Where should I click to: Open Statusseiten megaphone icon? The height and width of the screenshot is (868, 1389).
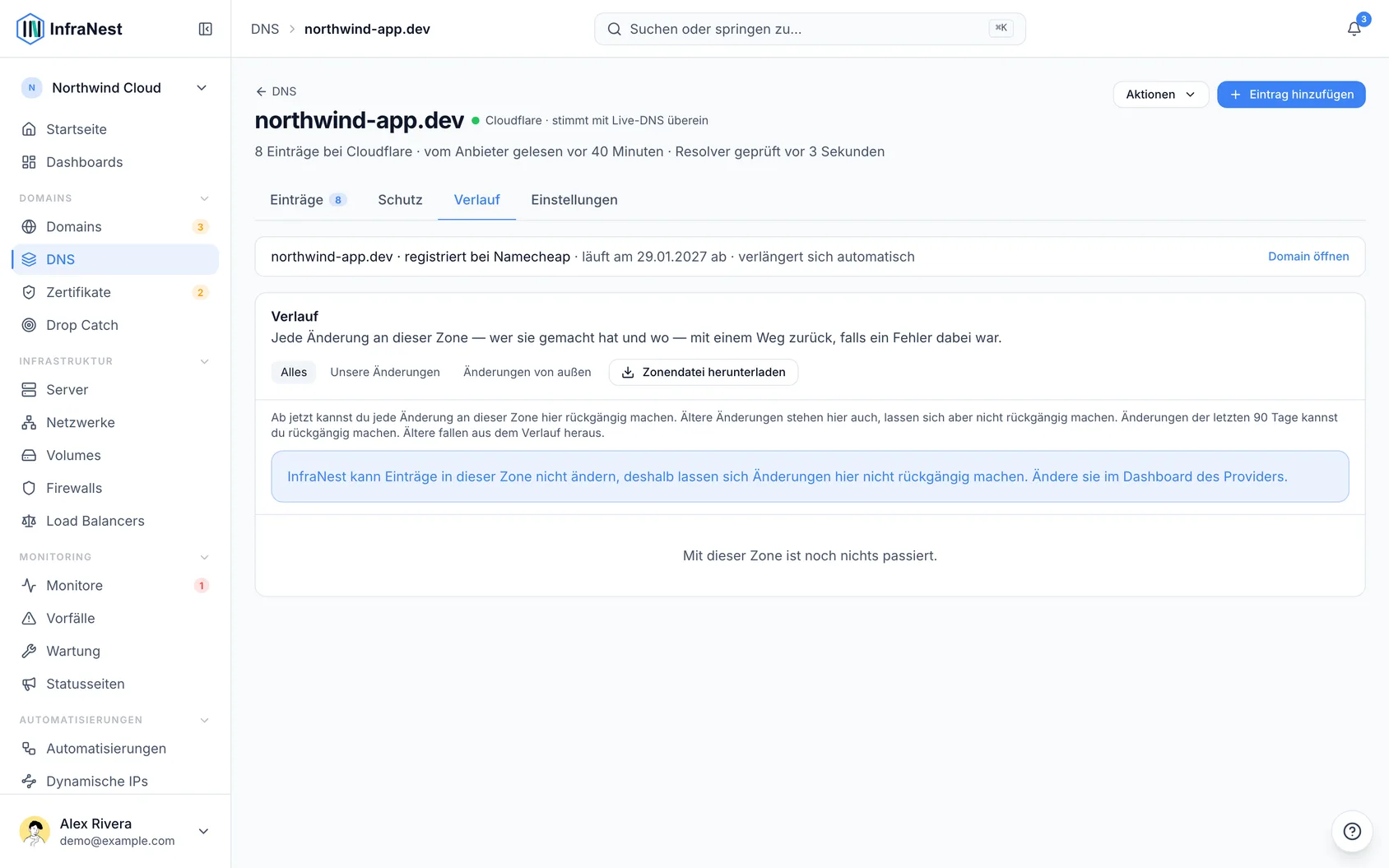coord(29,684)
